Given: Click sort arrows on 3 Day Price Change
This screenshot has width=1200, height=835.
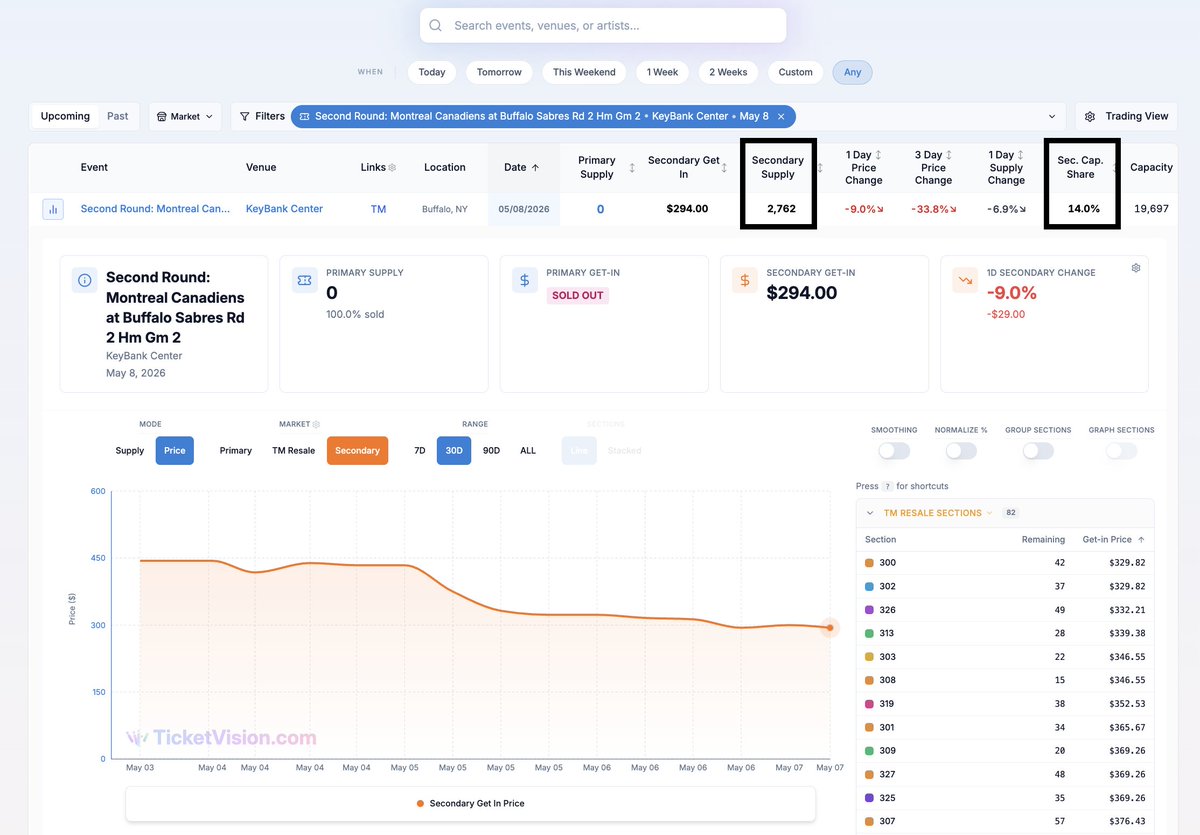Looking at the screenshot, I should (x=947, y=155).
